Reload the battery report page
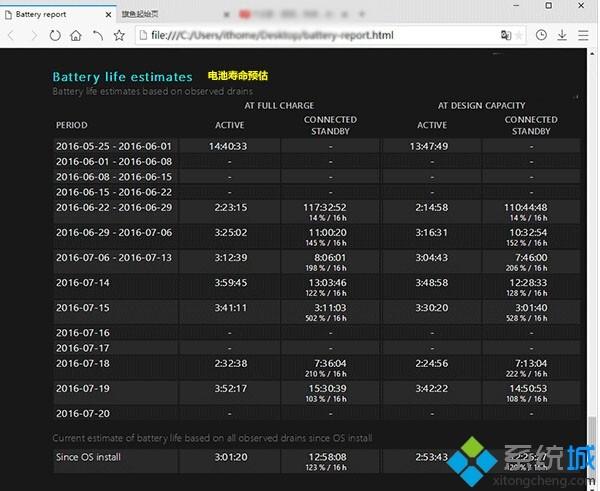This screenshot has width=600, height=491. tap(54, 35)
